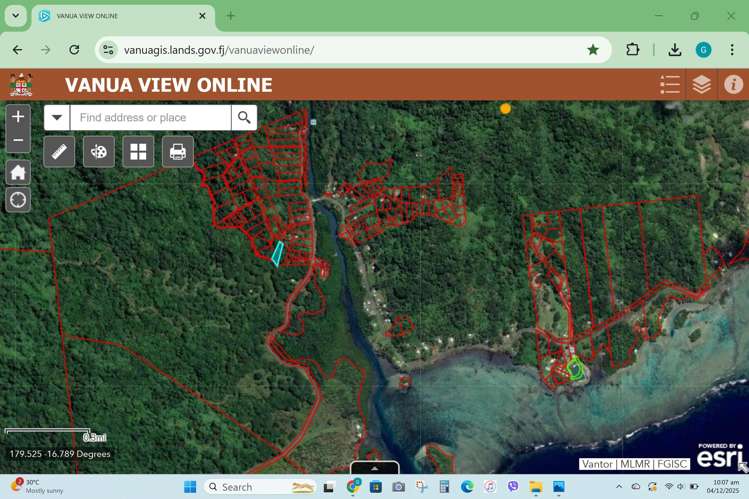Open the Chrome profile avatar G
The width and height of the screenshot is (749, 499).
(703, 50)
